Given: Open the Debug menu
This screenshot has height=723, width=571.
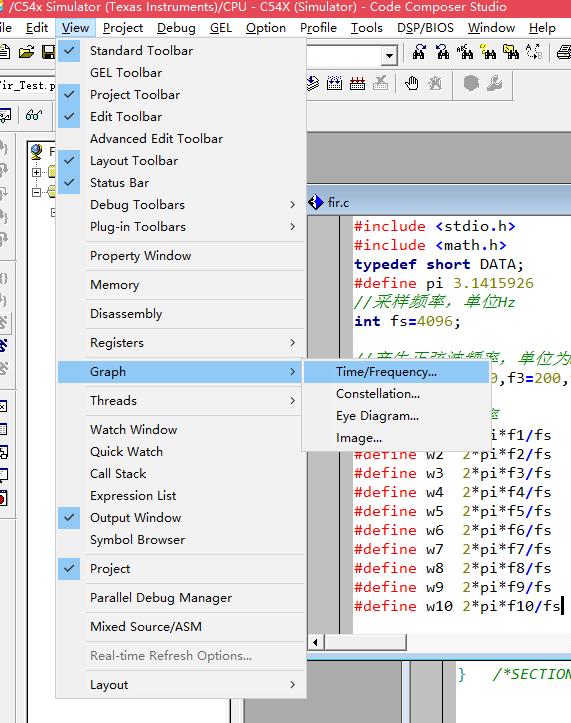Looking at the screenshot, I should (176, 28).
